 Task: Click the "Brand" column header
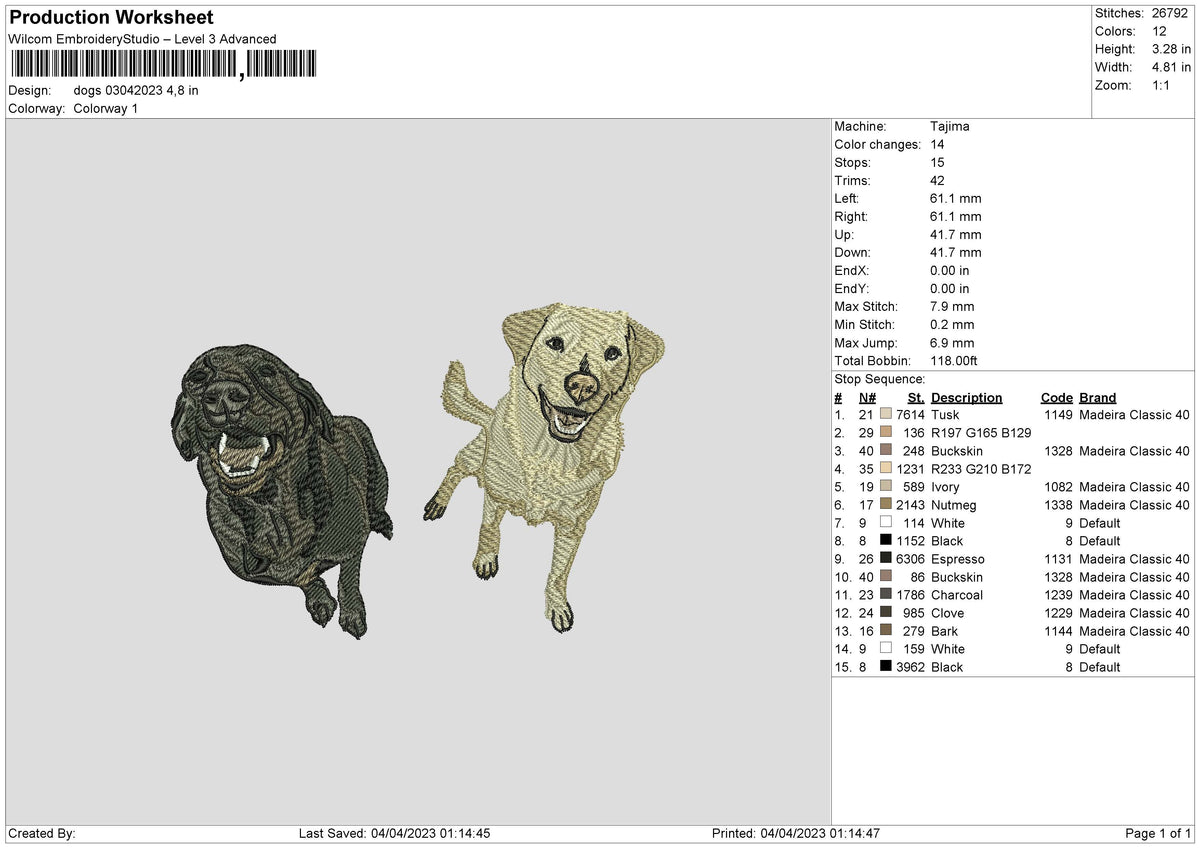tap(1097, 397)
